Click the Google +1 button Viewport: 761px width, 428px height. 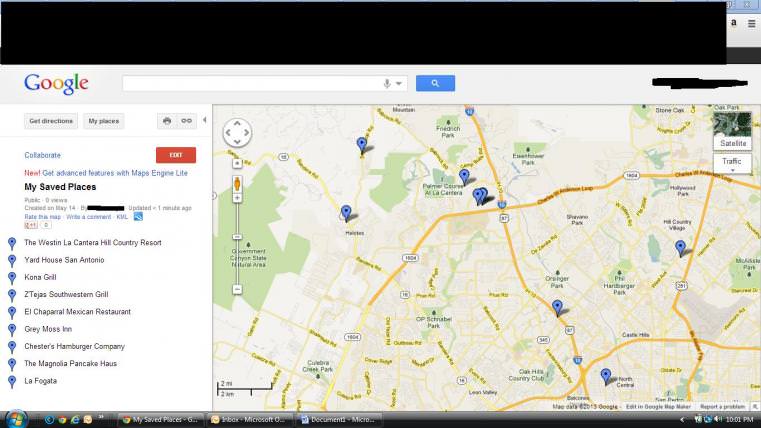(31, 225)
